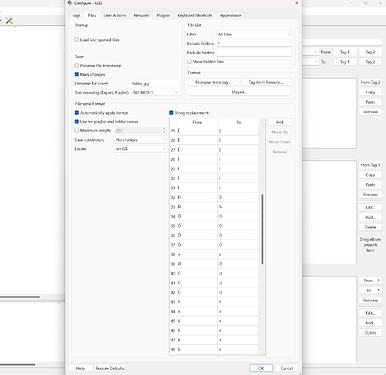
Task: Open the Case conversion dropdown
Action: coord(141,140)
